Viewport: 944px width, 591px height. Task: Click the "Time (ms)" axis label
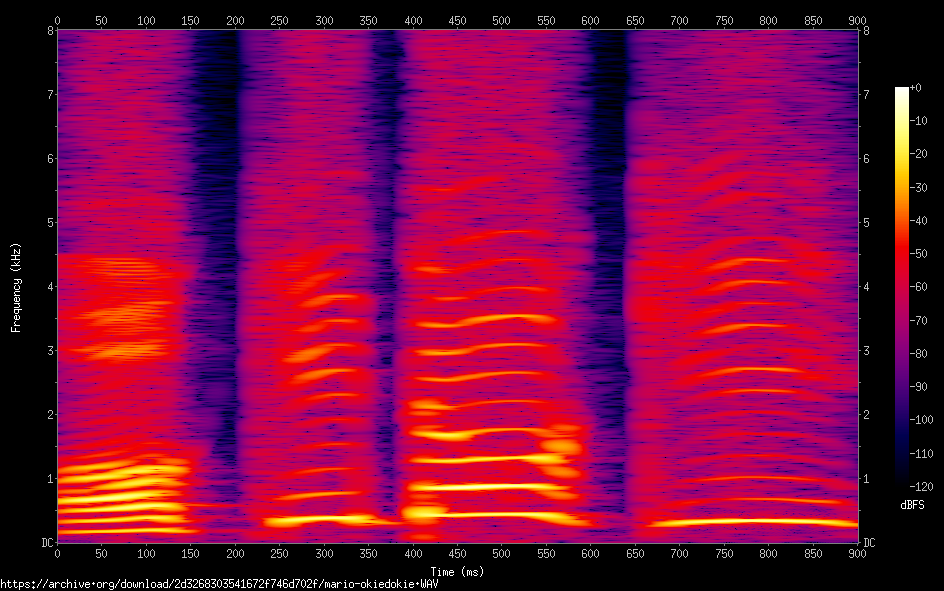457,572
